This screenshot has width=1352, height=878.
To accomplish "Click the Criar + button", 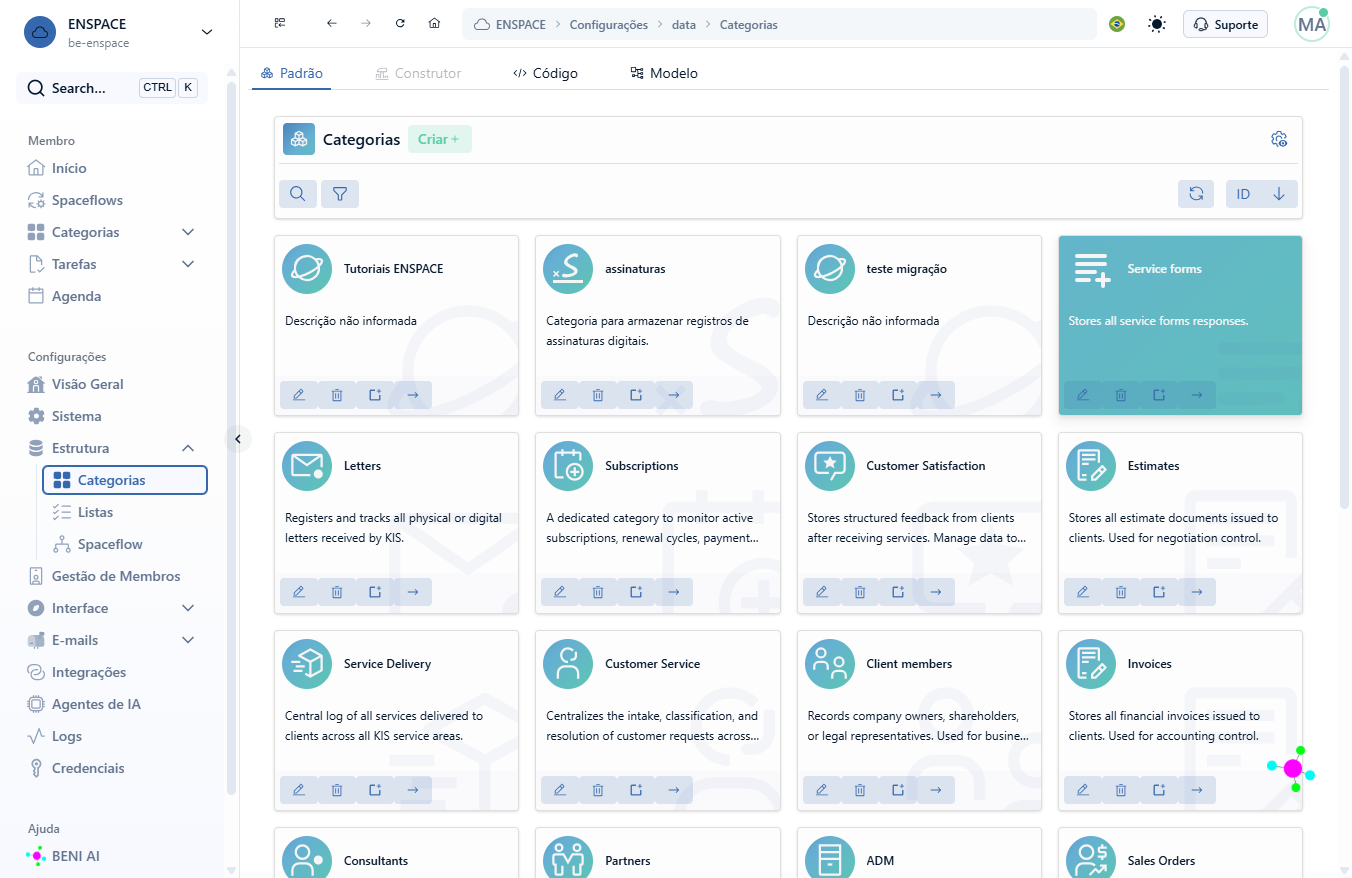I will [x=439, y=139].
